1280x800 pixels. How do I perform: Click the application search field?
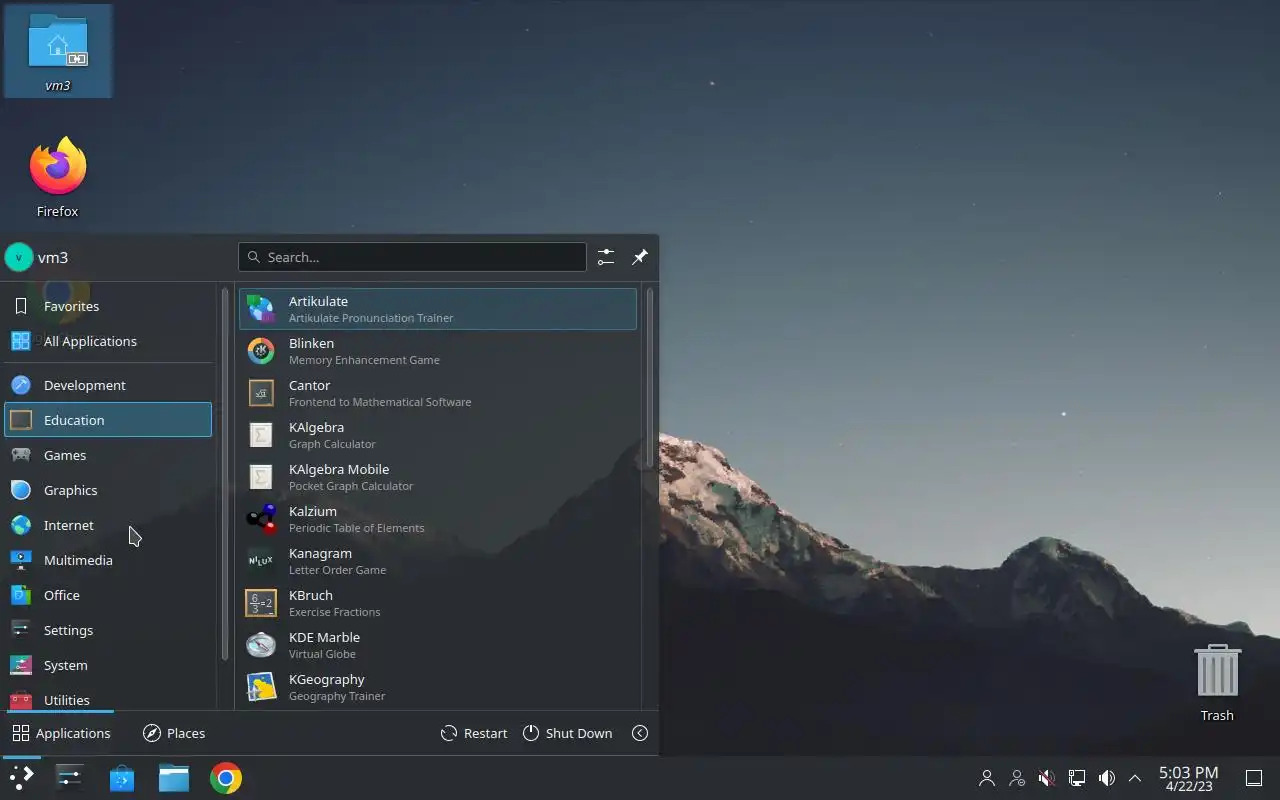412,257
